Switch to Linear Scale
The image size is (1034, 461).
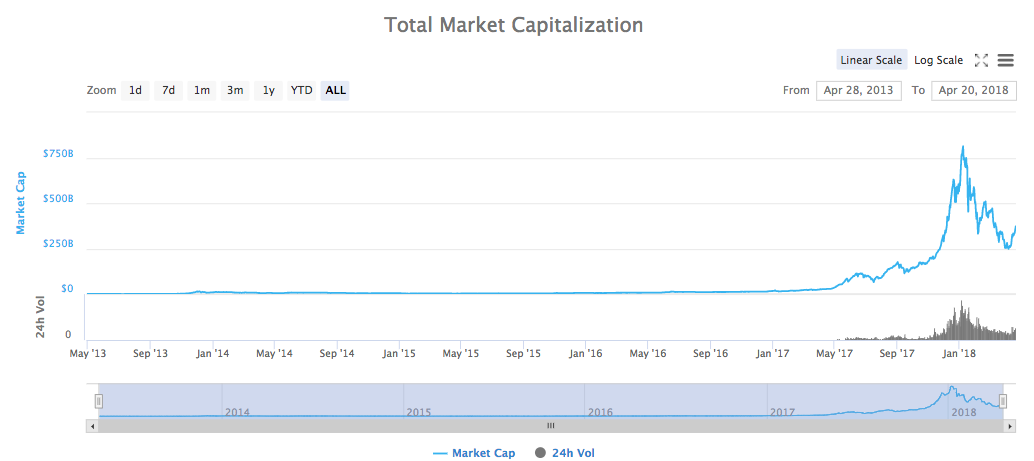tap(871, 61)
